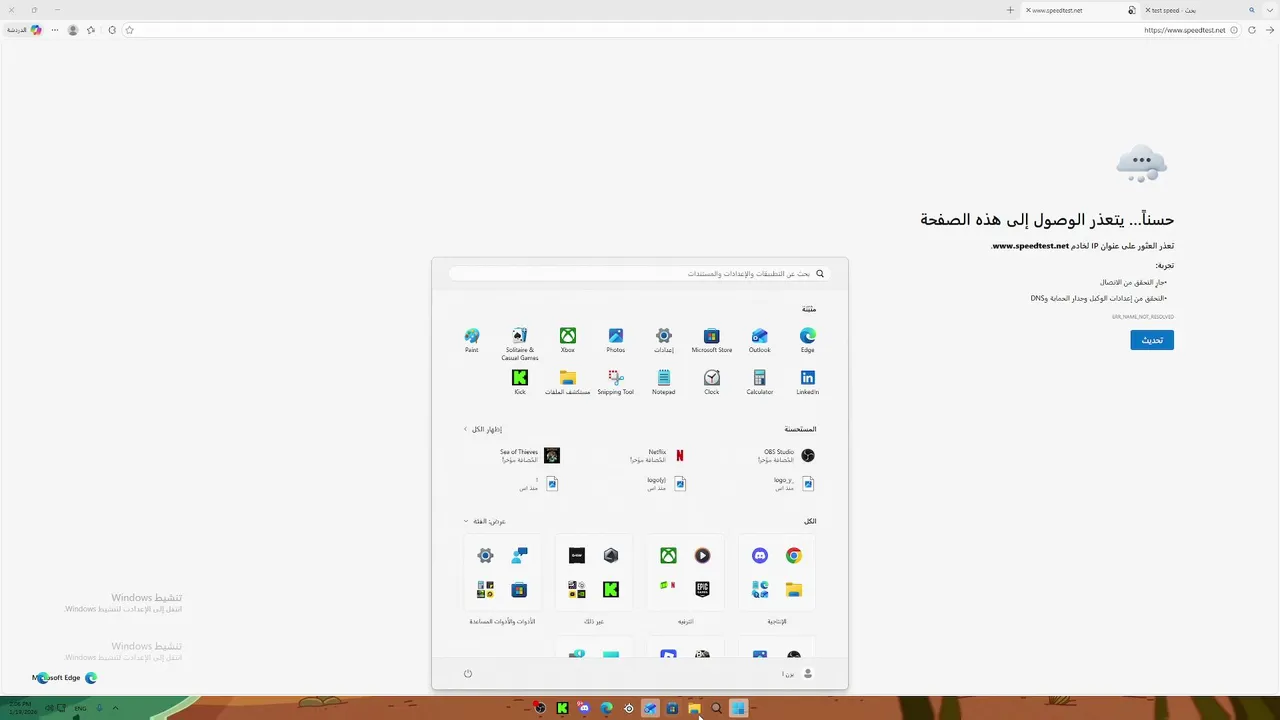Open إعدادات (Settings) pinned app
Screen dimensions: 1280x720
(664, 340)
